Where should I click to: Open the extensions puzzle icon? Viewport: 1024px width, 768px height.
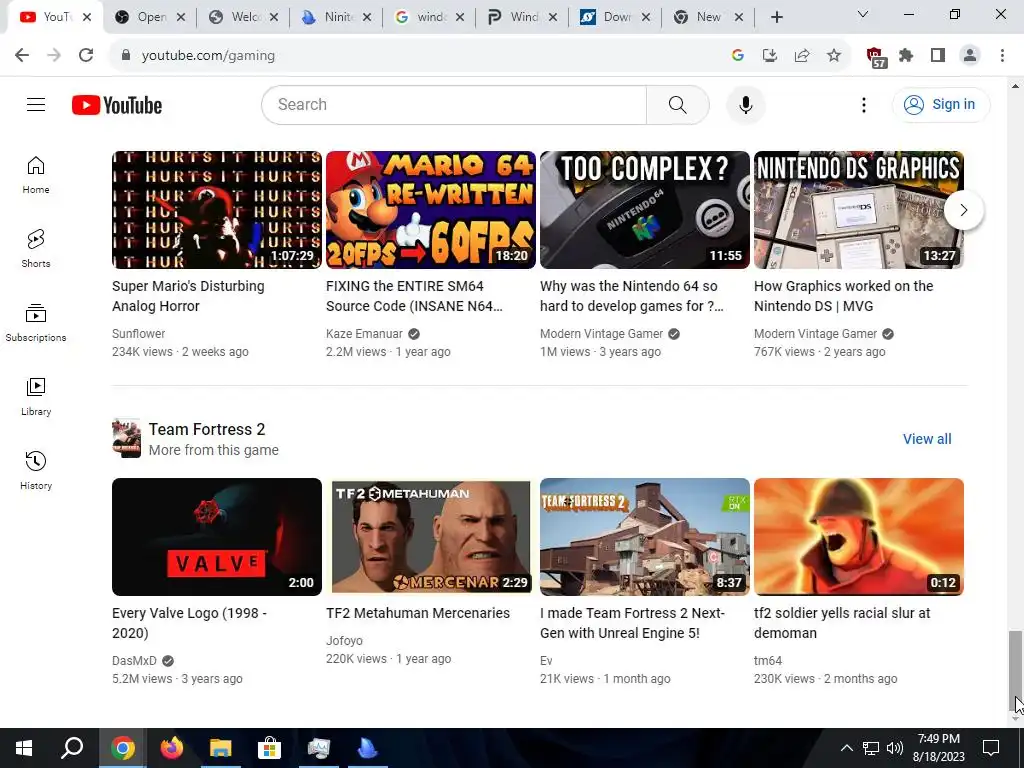(906, 56)
